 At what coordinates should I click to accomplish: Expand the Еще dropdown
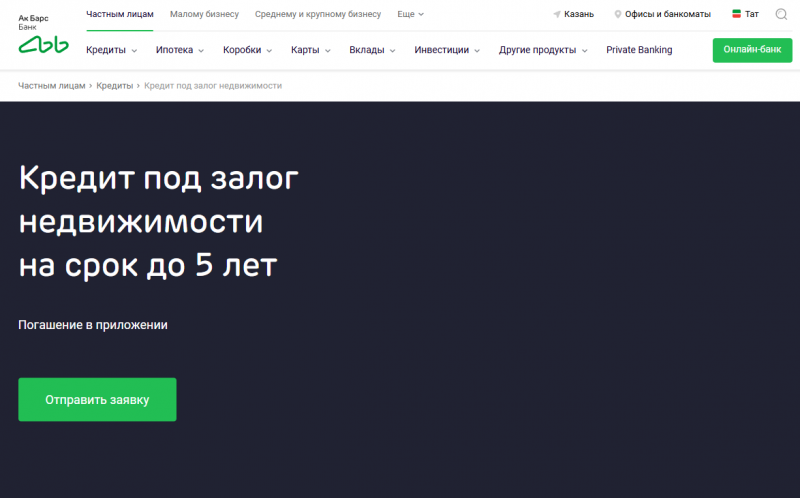click(410, 14)
